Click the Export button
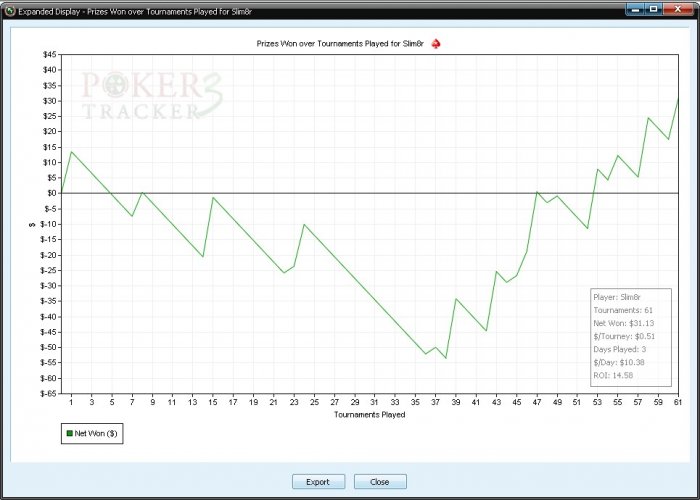Image resolution: width=700 pixels, height=500 pixels. [318, 482]
